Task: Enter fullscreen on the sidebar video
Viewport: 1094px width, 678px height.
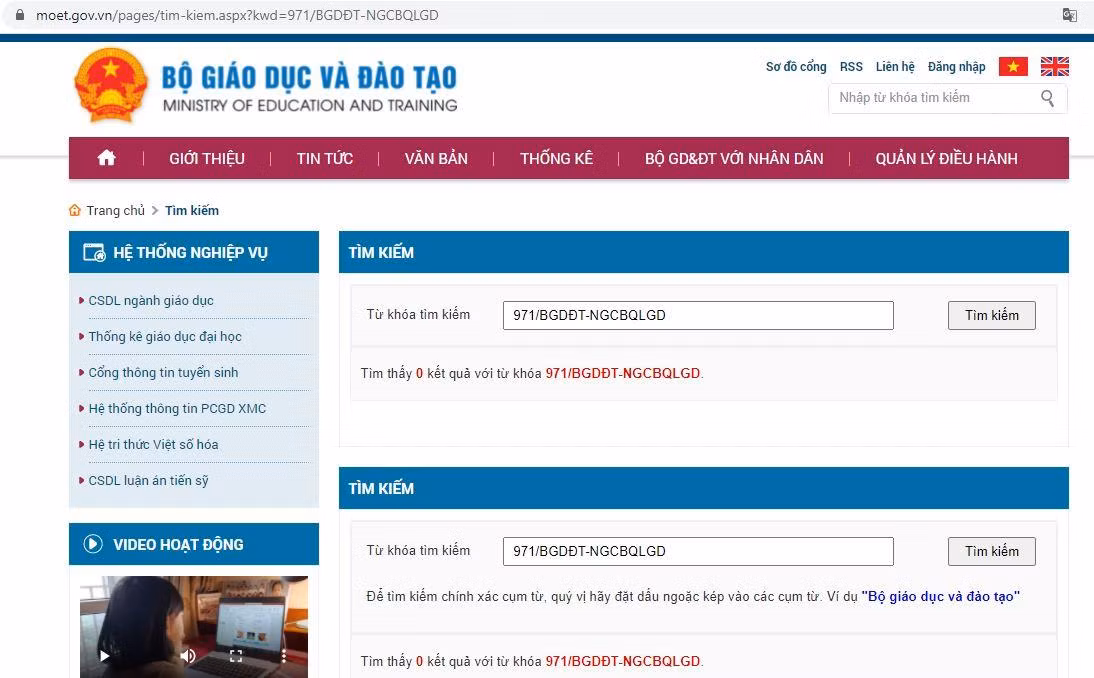Action: coord(236,656)
